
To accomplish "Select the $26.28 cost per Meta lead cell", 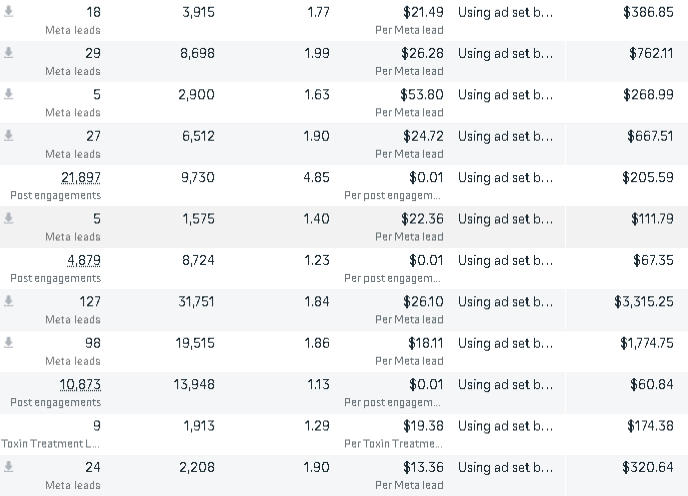I will 422,53.
